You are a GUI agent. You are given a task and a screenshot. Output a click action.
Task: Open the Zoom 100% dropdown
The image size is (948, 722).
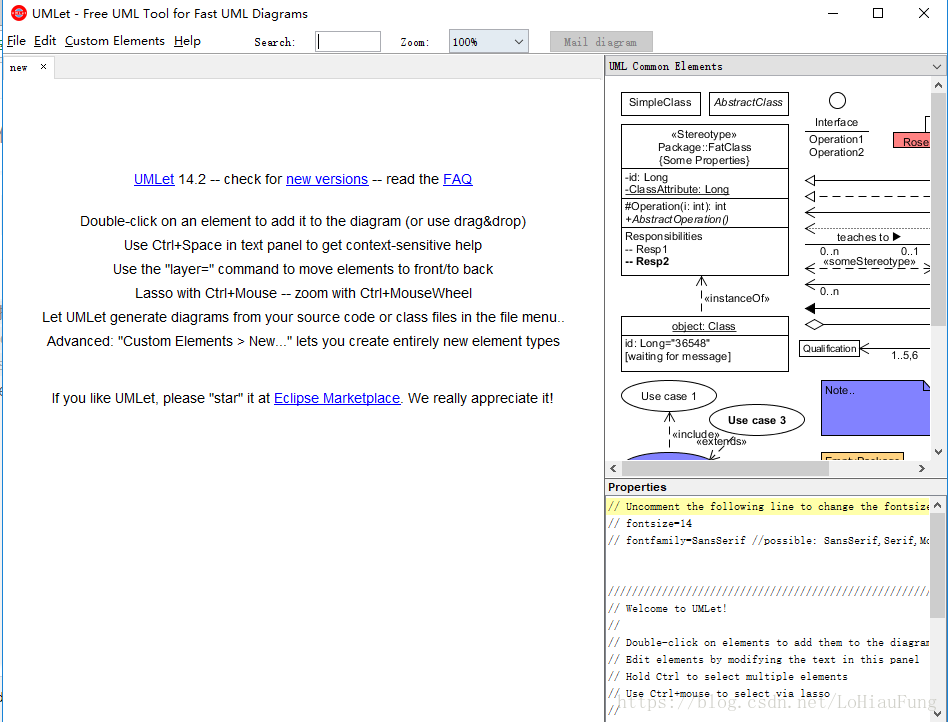489,42
